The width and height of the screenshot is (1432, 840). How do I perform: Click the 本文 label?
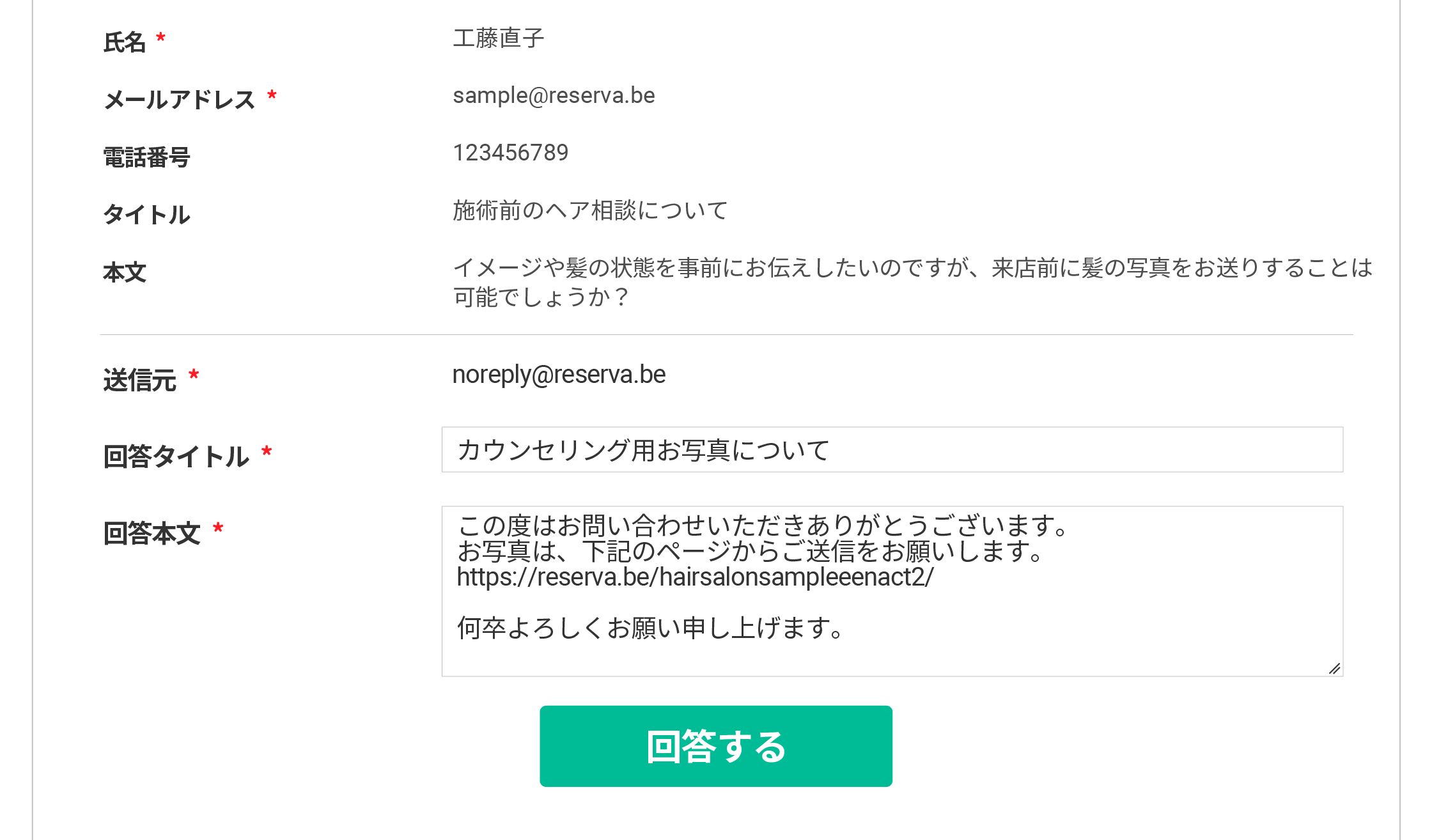(125, 272)
